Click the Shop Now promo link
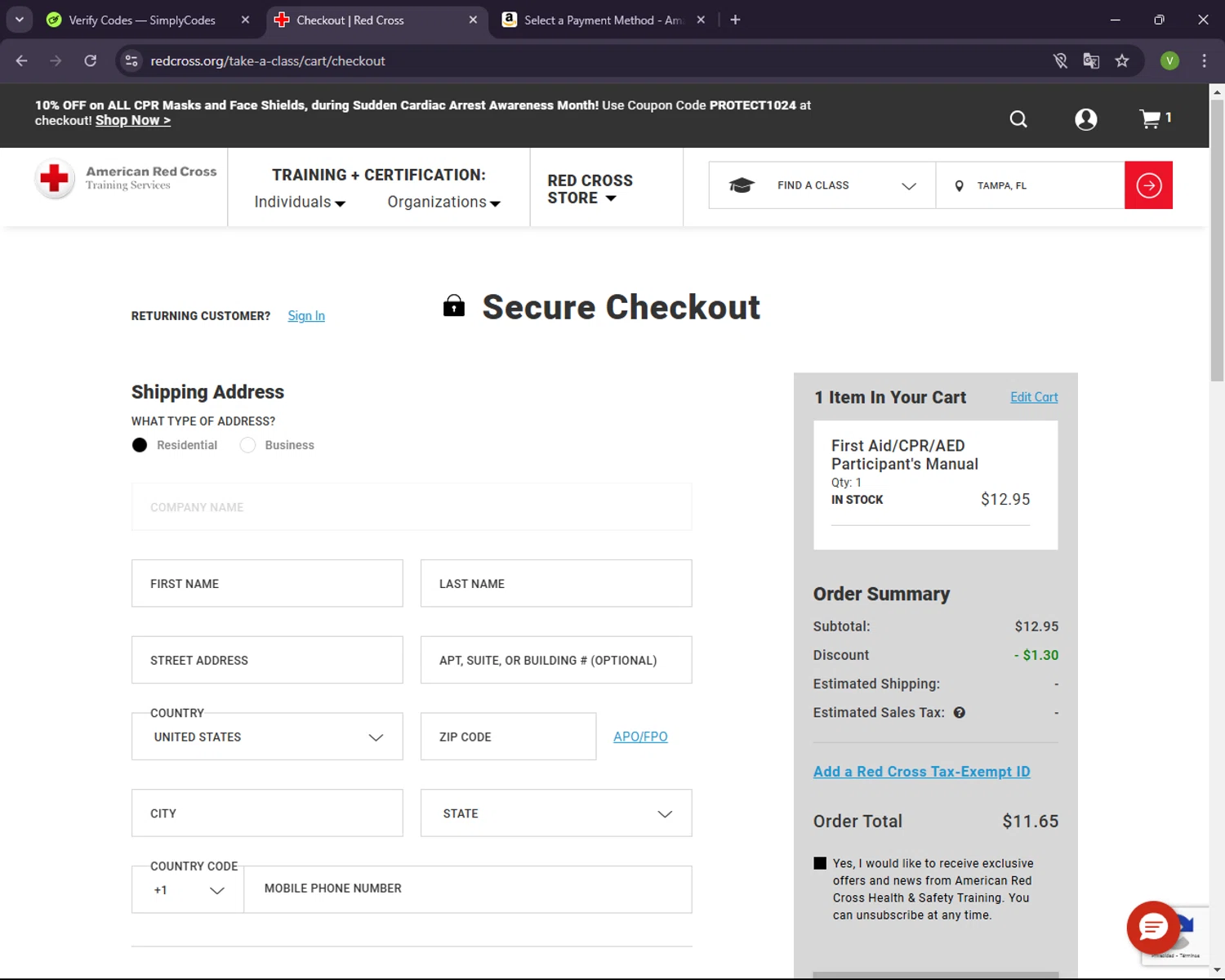 coord(133,120)
